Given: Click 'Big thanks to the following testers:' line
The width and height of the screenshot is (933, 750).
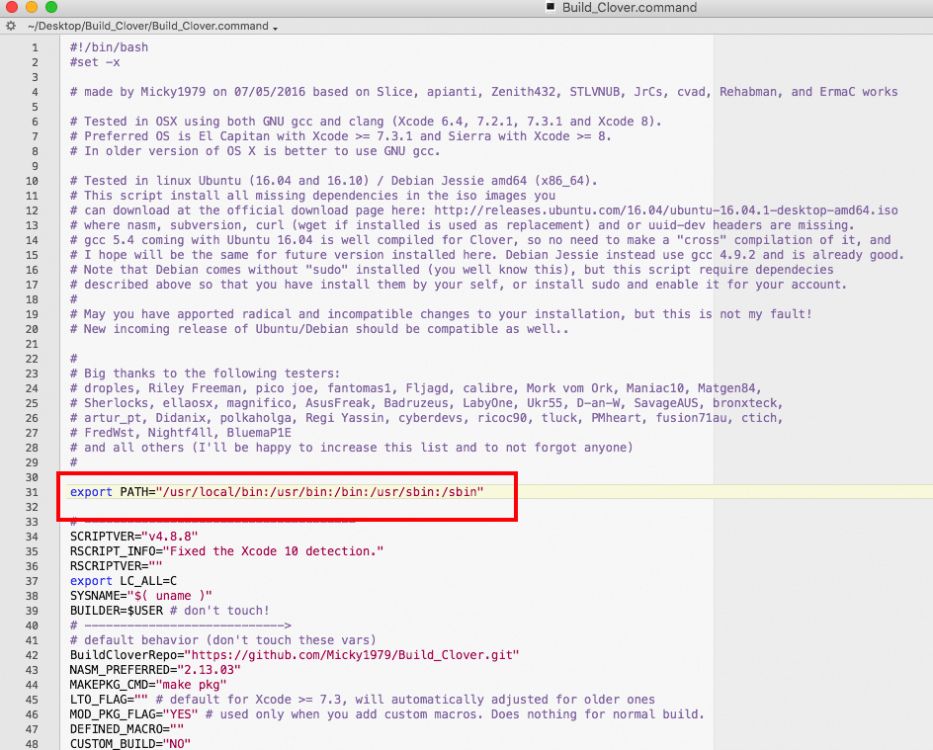Looking at the screenshot, I should [205, 374].
